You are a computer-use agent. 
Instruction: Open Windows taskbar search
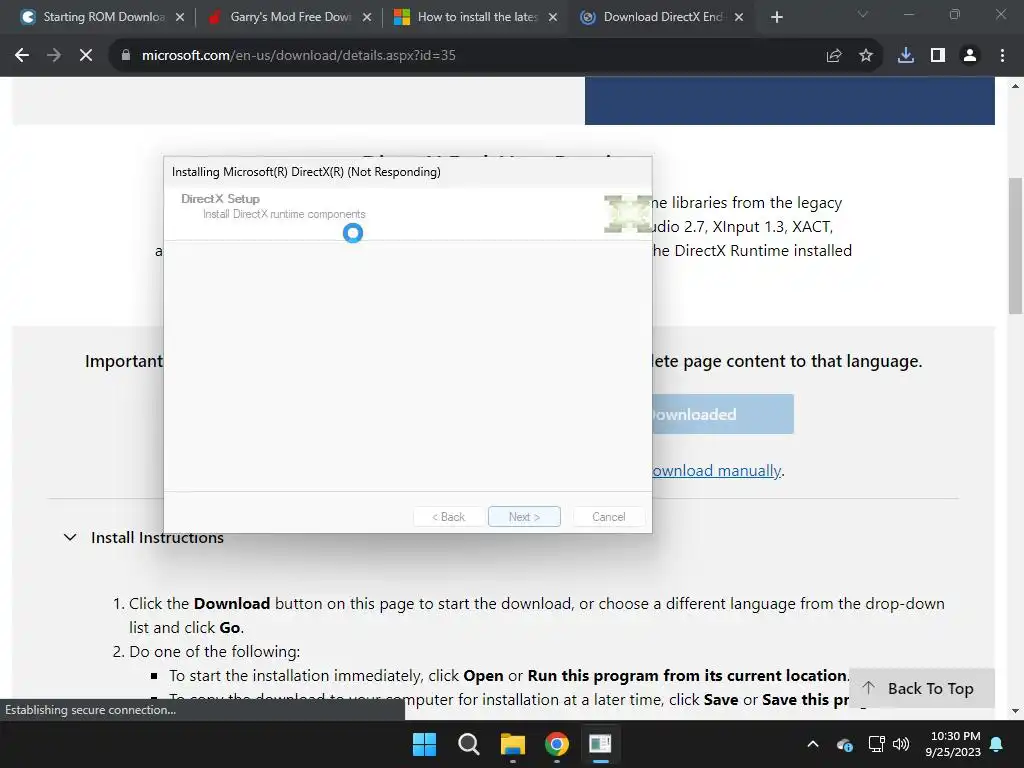tap(468, 744)
